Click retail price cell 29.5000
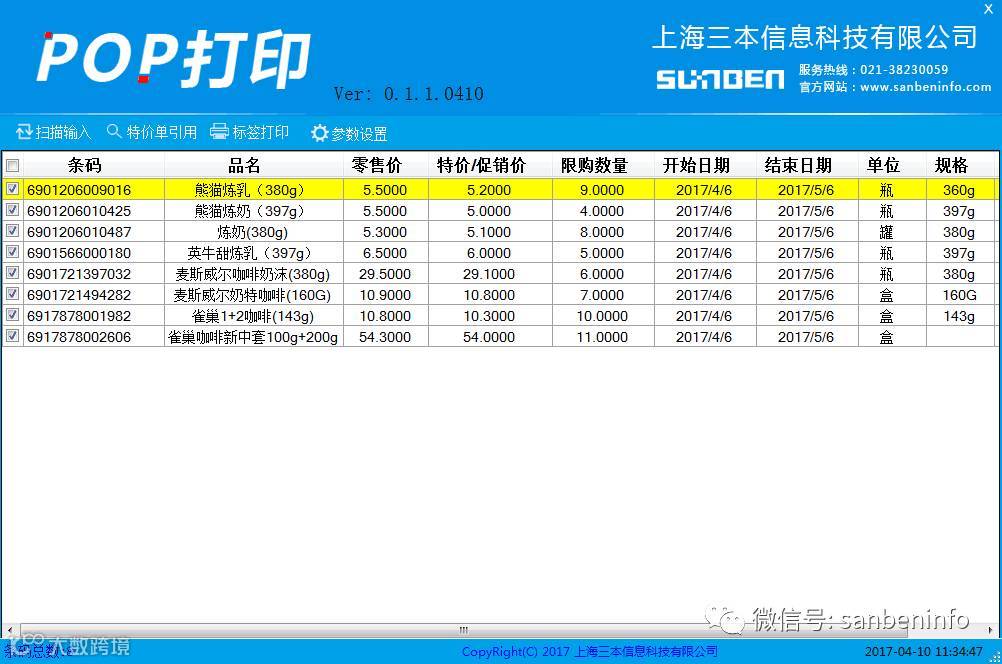Viewport: 1002px width, 664px height. (x=385, y=274)
